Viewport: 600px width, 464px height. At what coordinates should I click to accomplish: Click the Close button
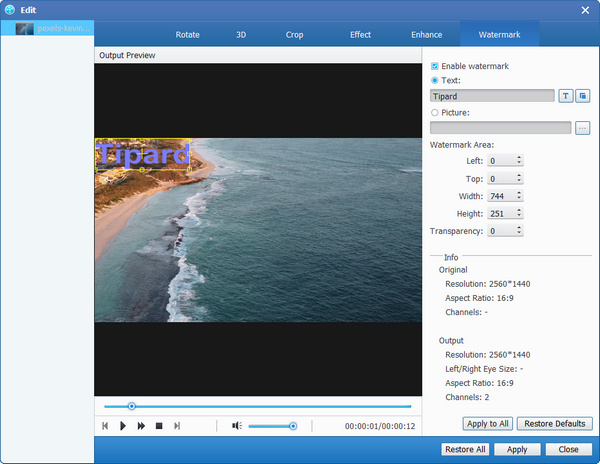click(x=568, y=449)
